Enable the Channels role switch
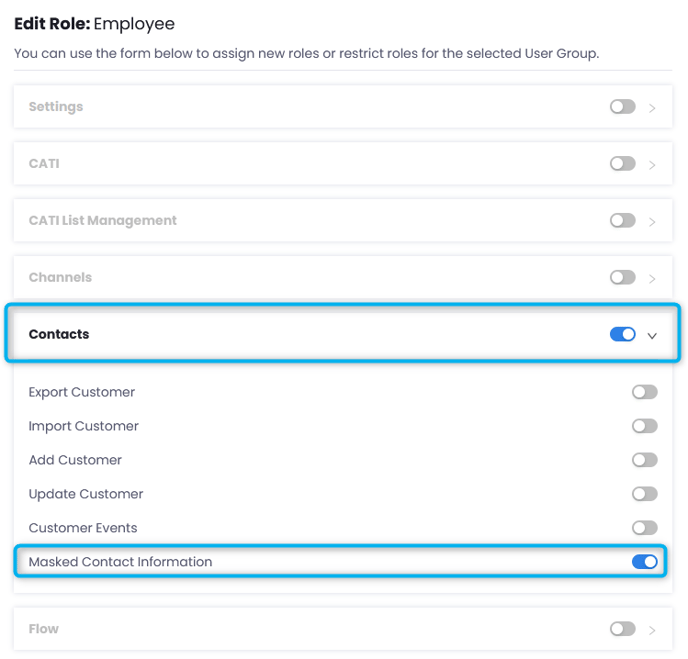 [622, 278]
